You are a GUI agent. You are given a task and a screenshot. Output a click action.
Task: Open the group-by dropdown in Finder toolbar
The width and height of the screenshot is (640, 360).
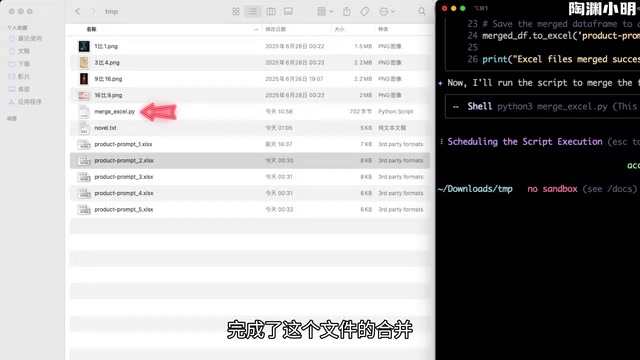325,11
